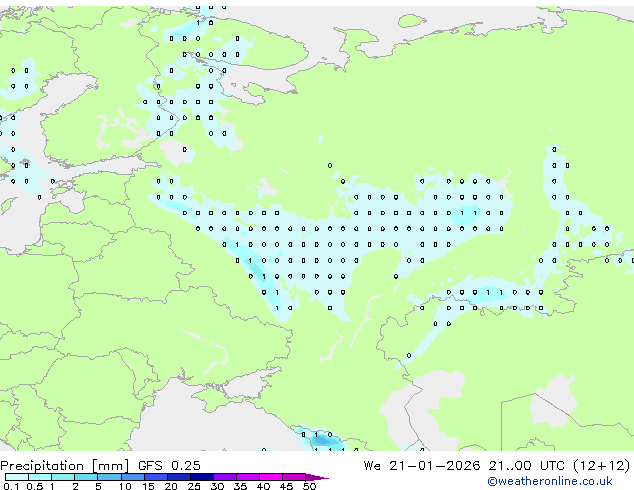Select the 0.5 to 1 mm legend swatch
The height and width of the screenshot is (490, 634).
point(40,477)
